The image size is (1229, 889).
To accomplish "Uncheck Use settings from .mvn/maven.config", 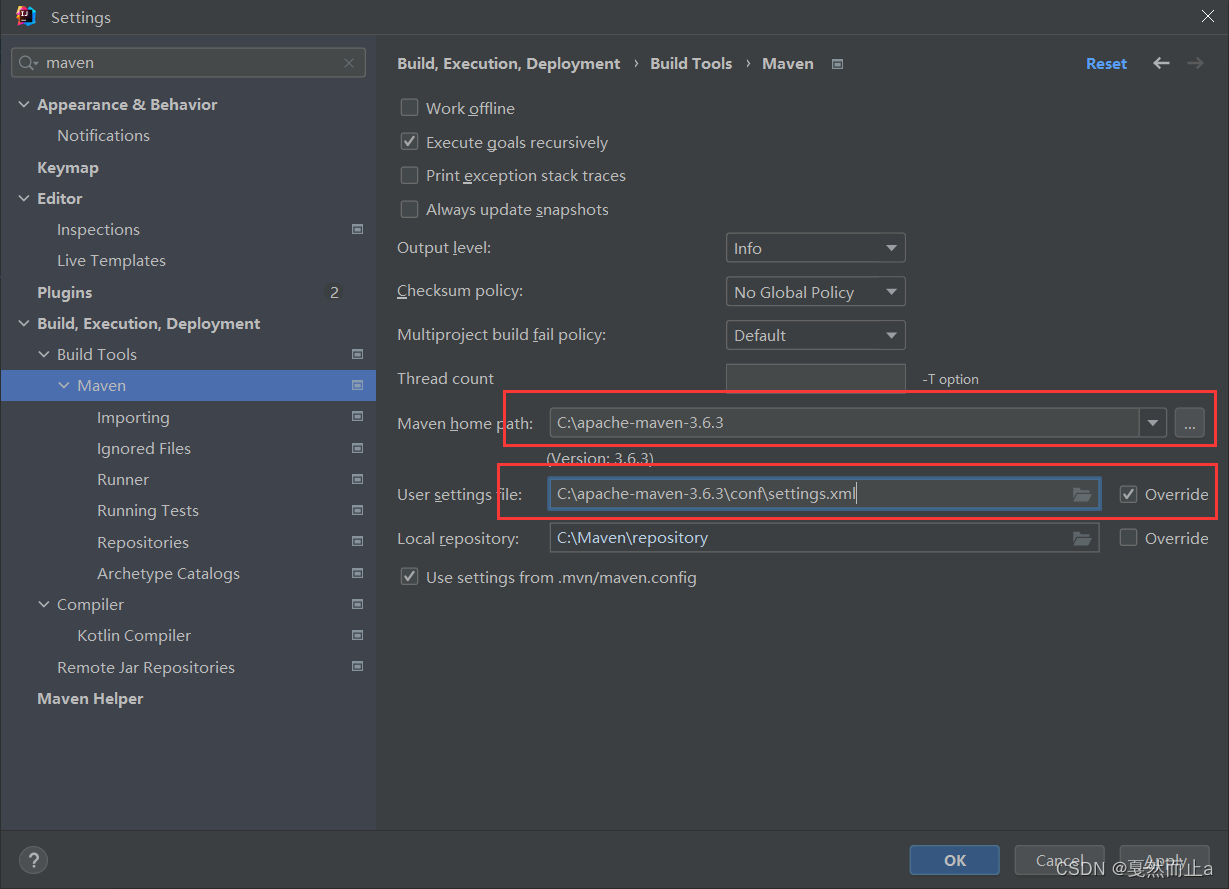I will tap(409, 577).
